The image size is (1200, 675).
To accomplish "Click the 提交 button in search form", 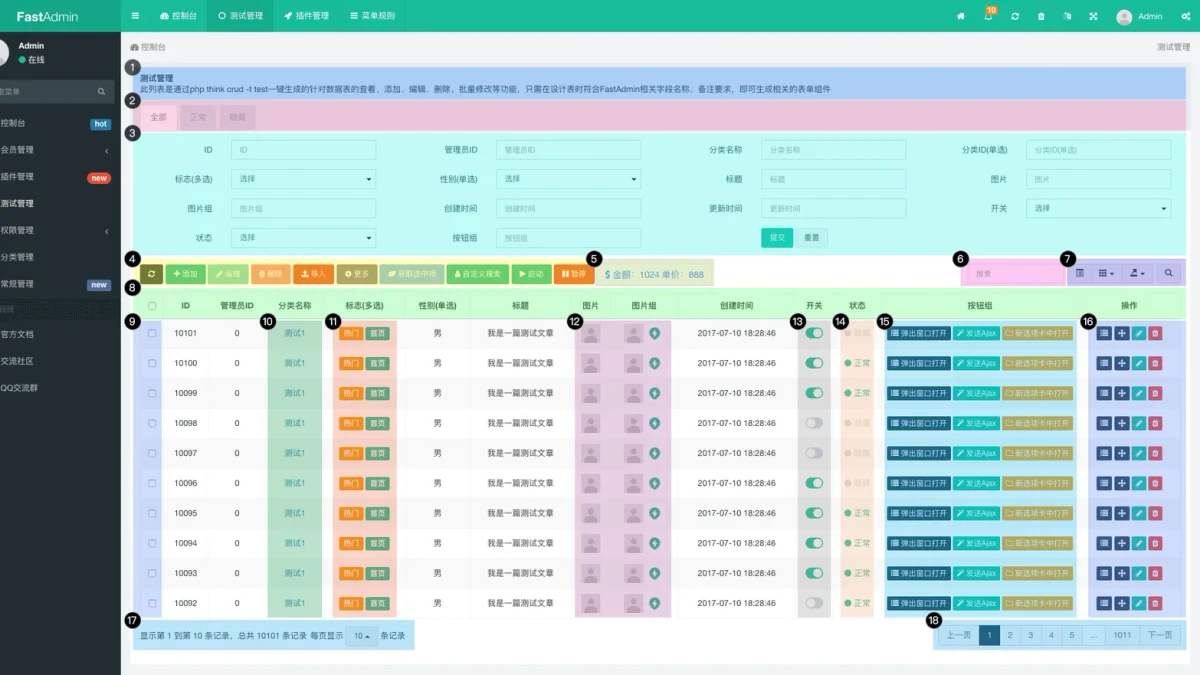I will click(775, 238).
